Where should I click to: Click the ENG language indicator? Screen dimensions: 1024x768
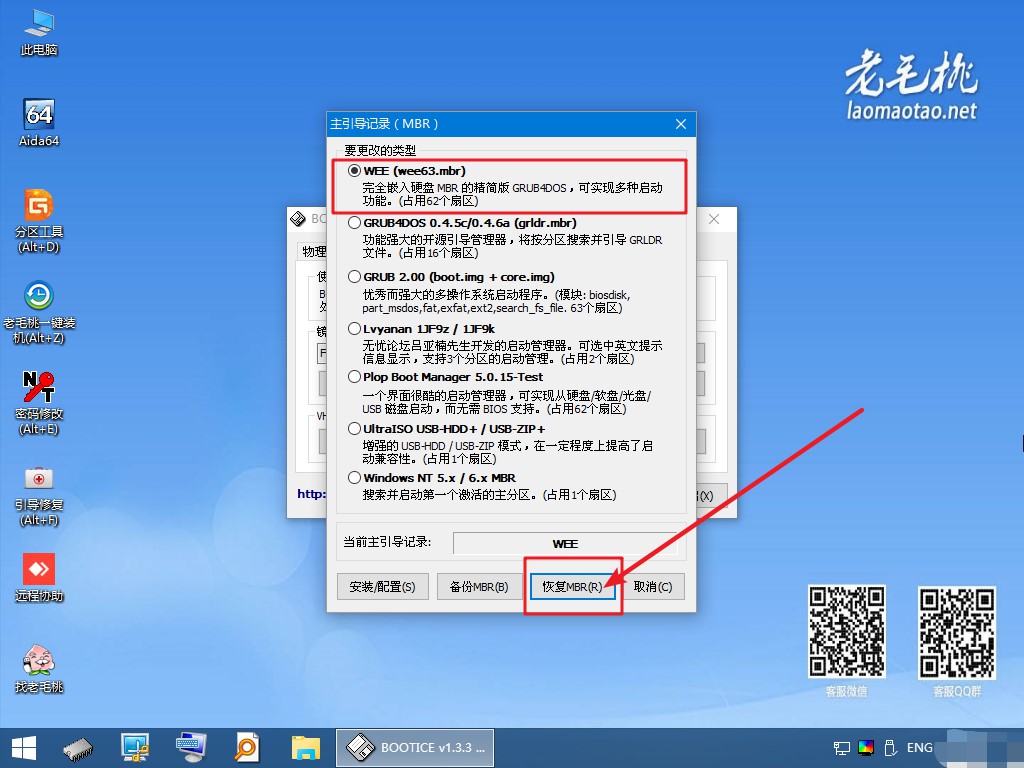[x=920, y=748]
